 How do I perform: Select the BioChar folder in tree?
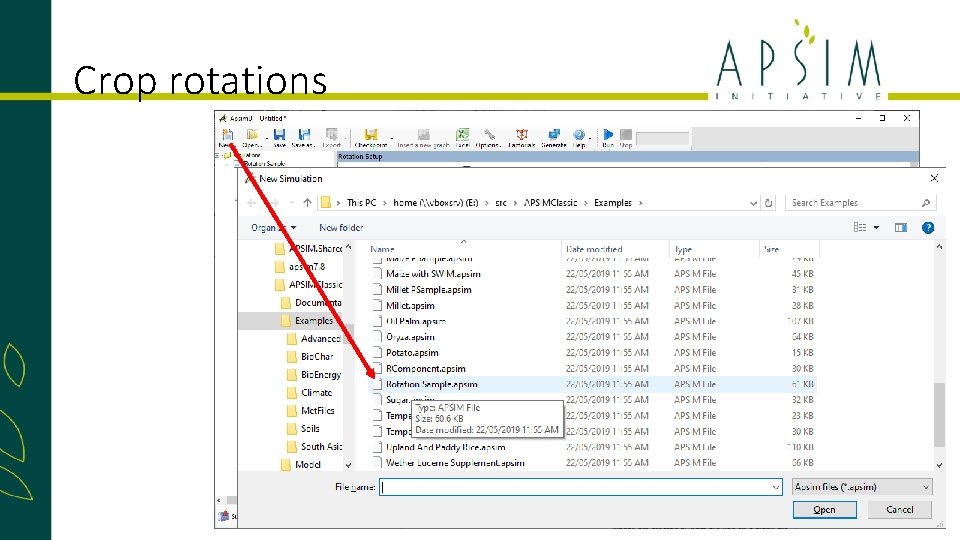pos(317,356)
